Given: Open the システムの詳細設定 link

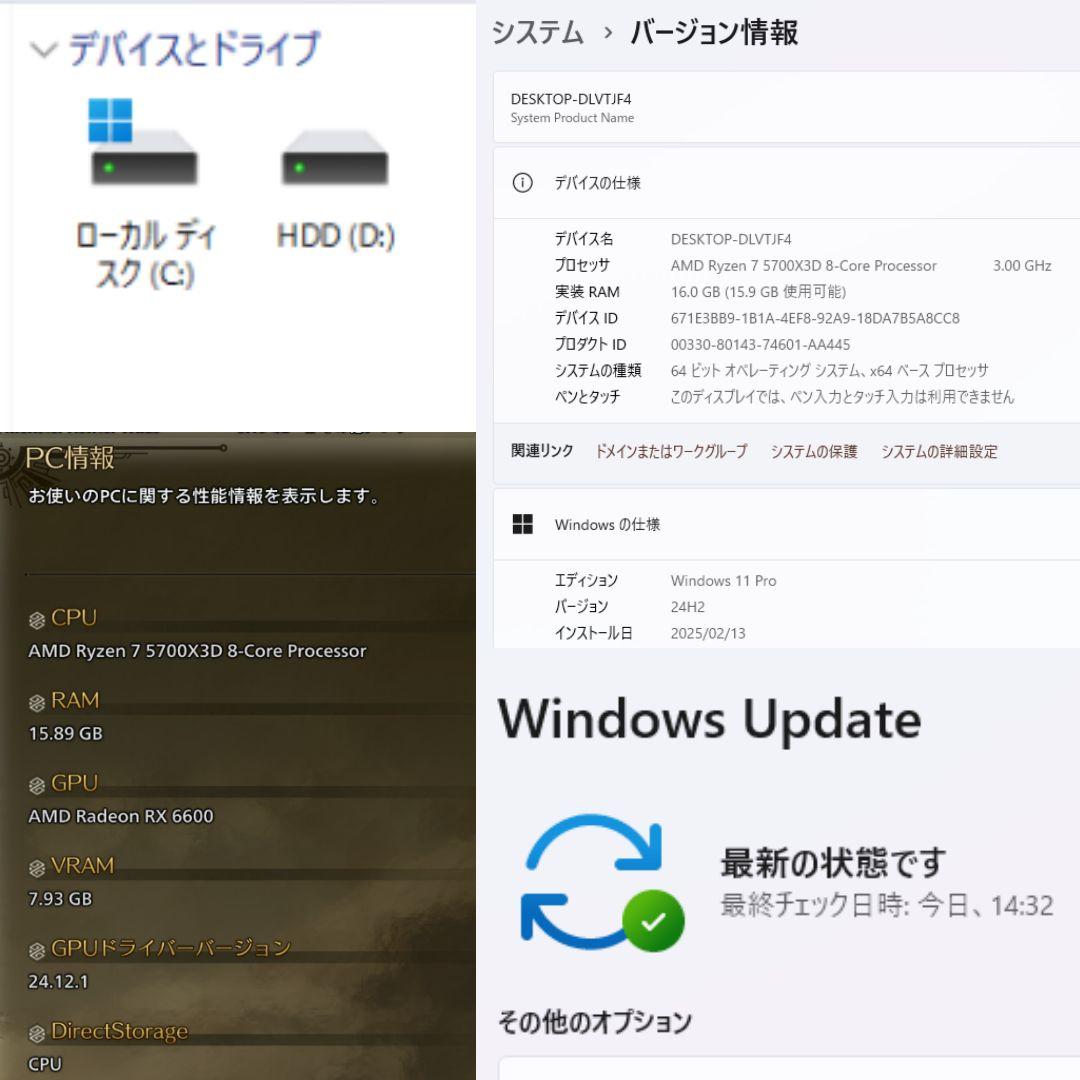Looking at the screenshot, I should (938, 452).
